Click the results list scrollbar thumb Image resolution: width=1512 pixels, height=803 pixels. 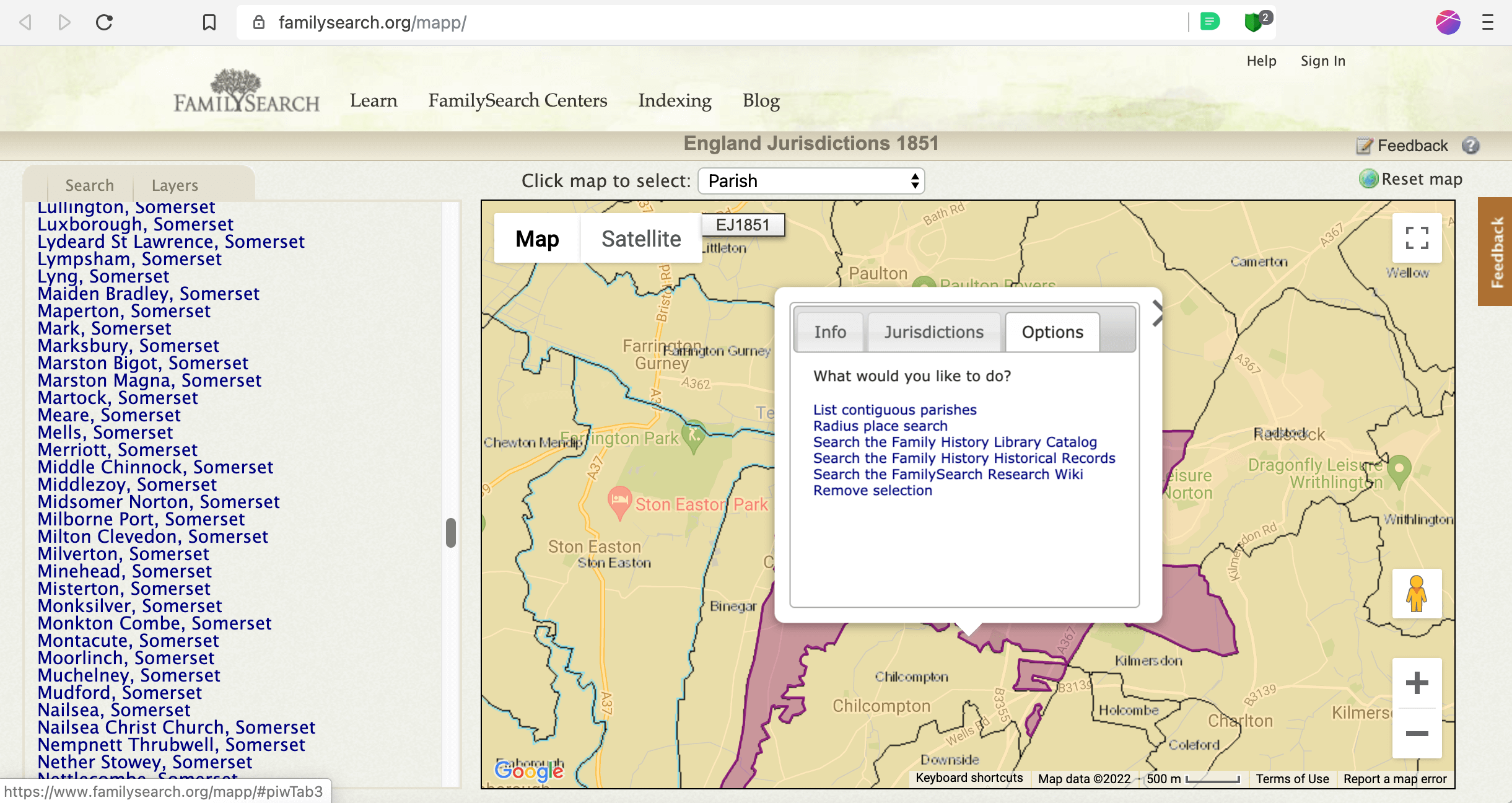pos(451,532)
